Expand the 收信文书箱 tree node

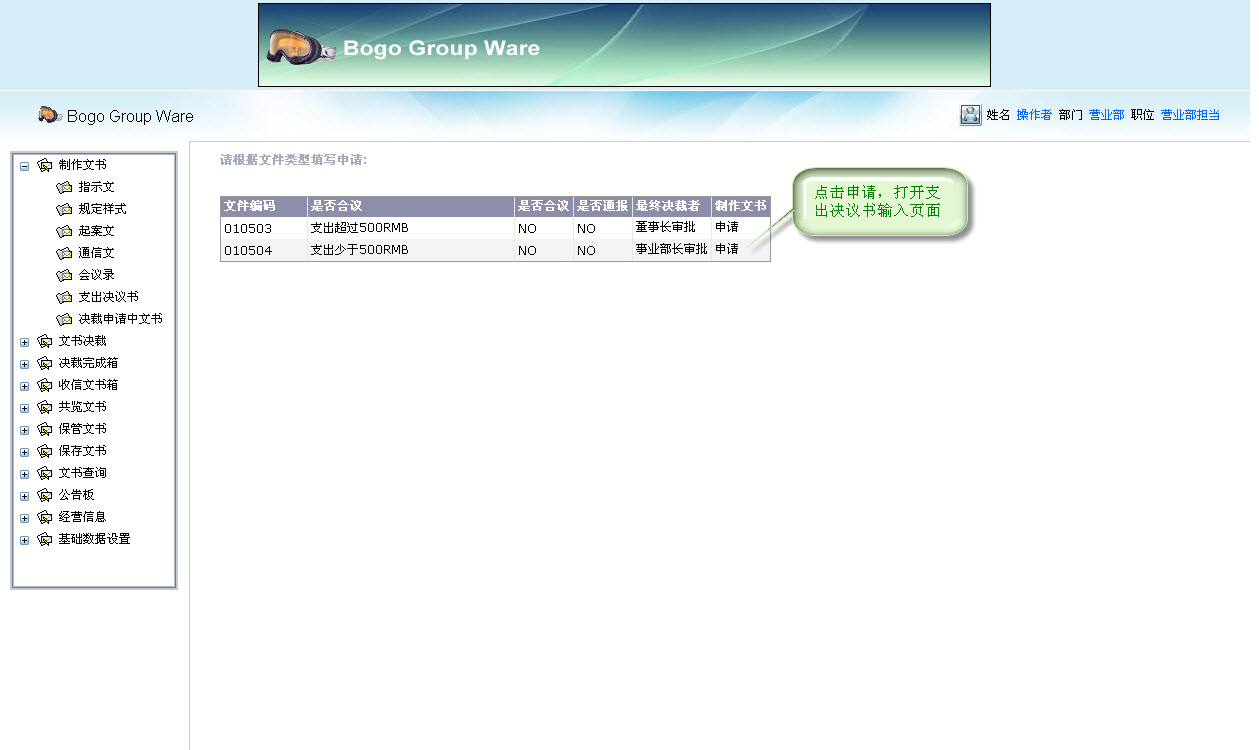click(x=25, y=386)
